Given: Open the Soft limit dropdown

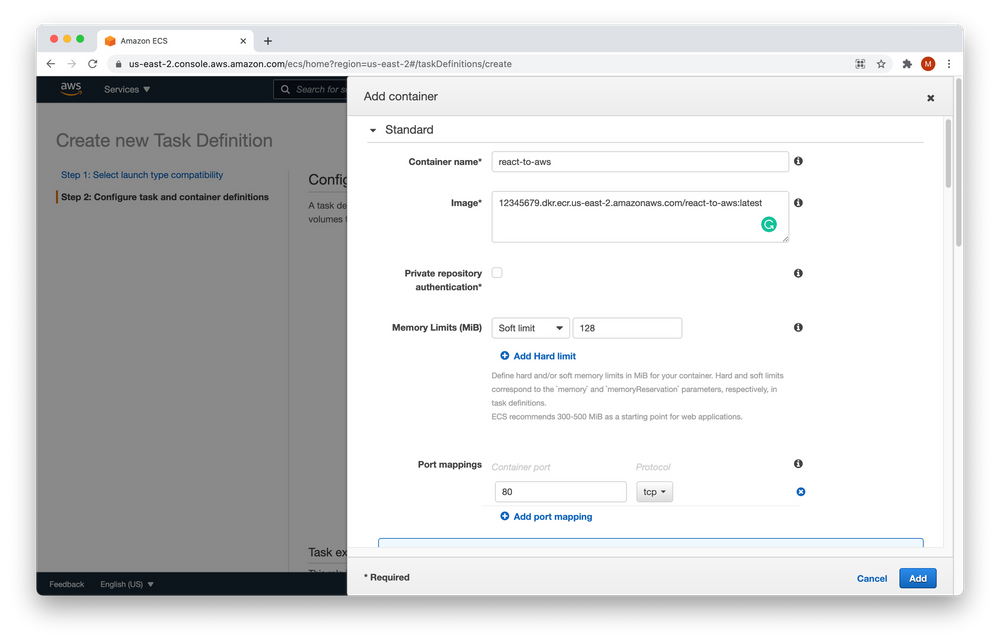Looking at the screenshot, I should 530,328.
